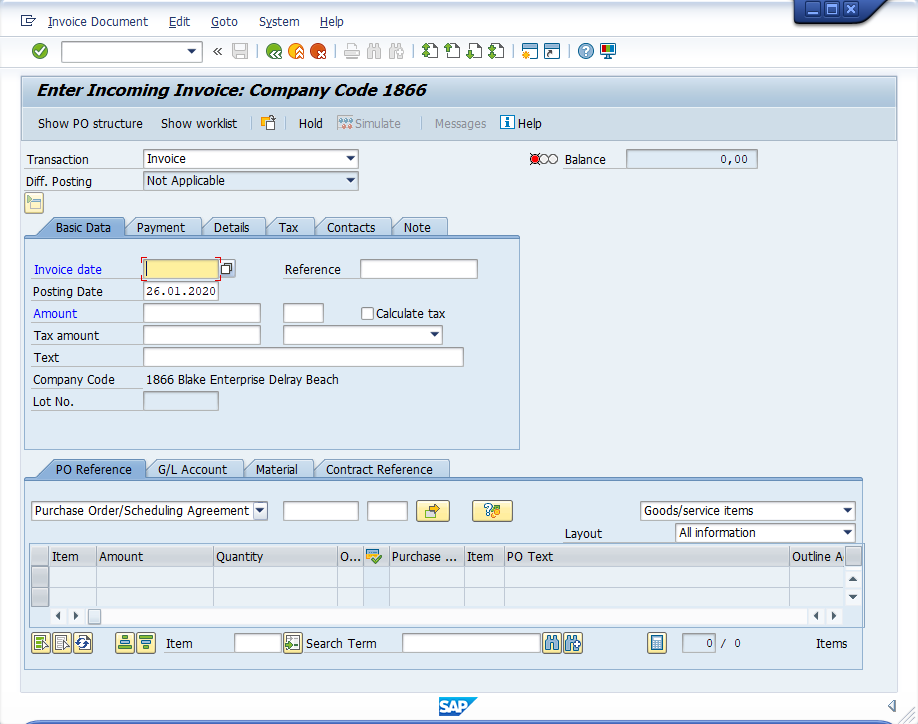Viewport: 918px width, 724px height.
Task: Expand the Goods/service items dropdown
Action: coord(847,511)
